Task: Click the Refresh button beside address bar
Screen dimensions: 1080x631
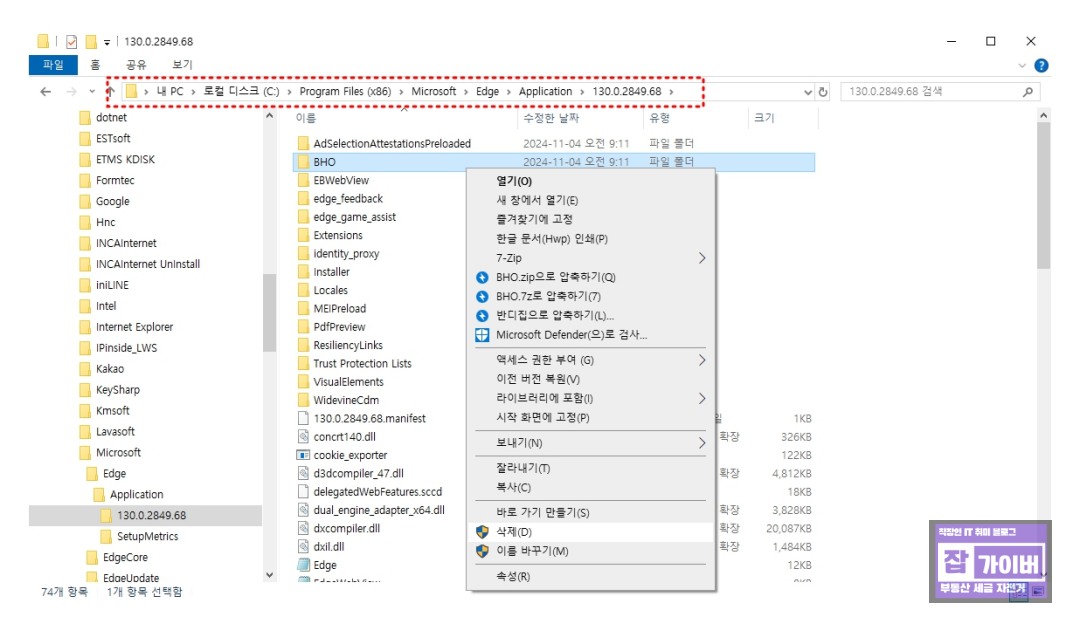Action: point(822,92)
